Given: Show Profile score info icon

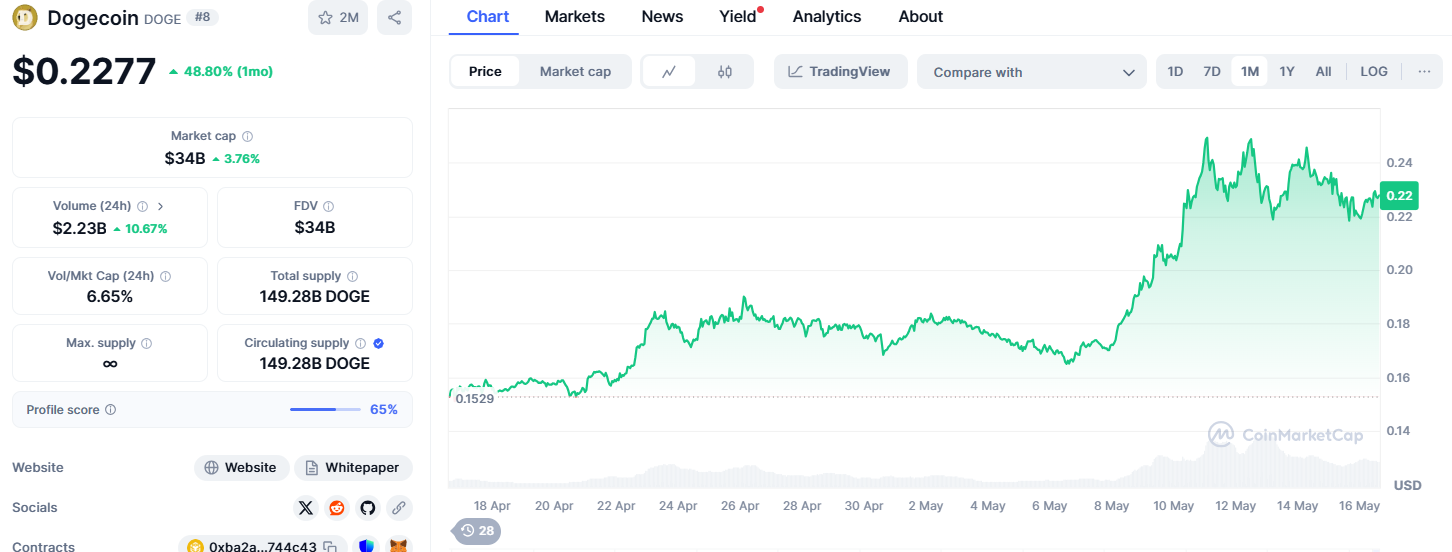Looking at the screenshot, I should (111, 410).
